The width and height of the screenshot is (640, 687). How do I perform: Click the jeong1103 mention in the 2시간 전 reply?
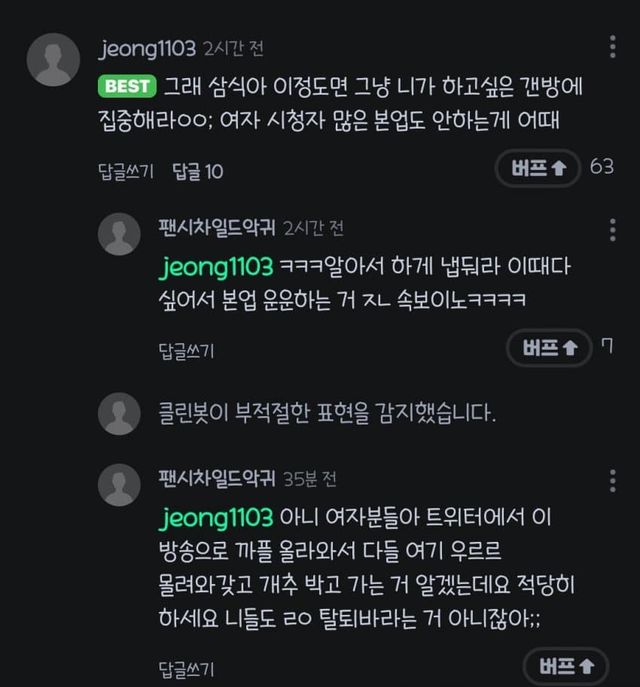coord(216,267)
